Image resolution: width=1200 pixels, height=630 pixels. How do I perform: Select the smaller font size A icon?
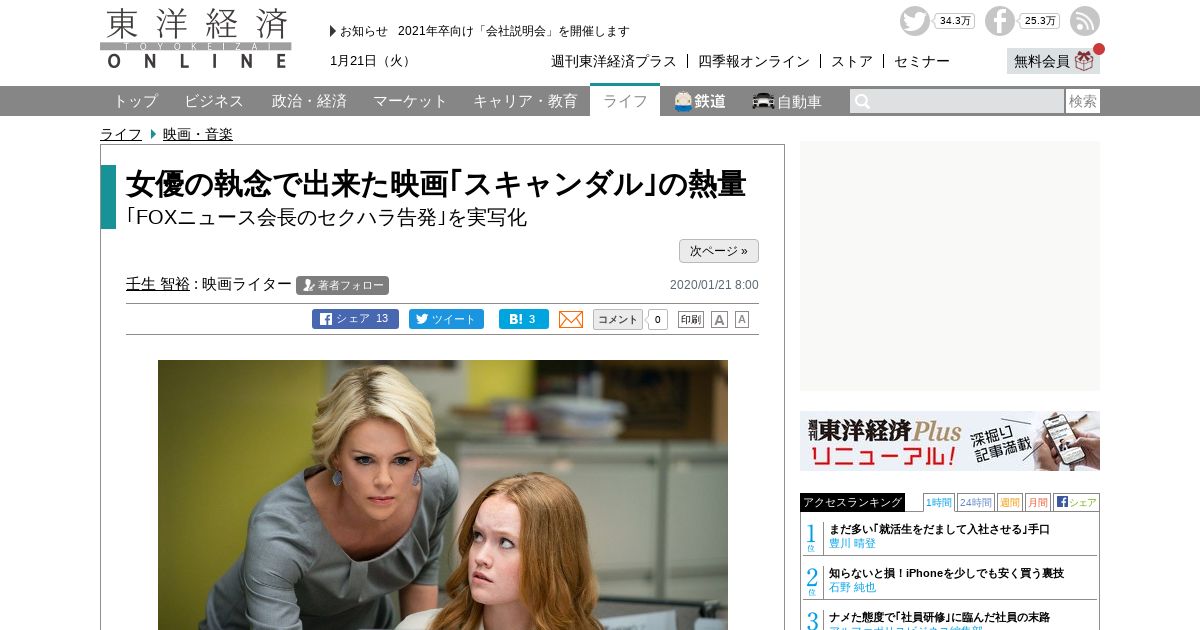(x=742, y=319)
